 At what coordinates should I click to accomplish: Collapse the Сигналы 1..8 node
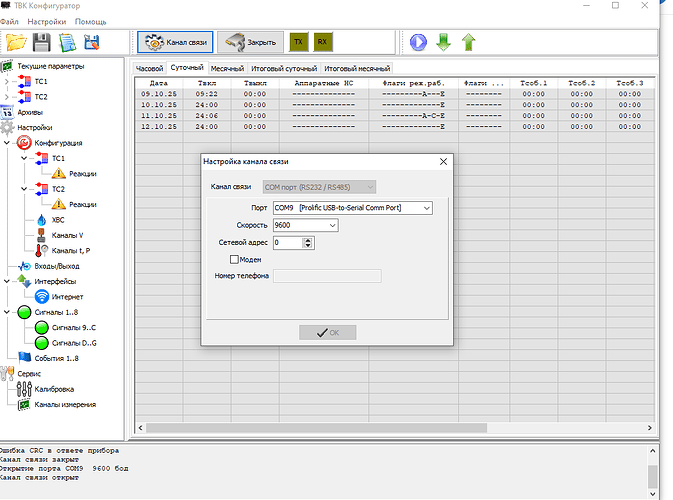[7, 312]
